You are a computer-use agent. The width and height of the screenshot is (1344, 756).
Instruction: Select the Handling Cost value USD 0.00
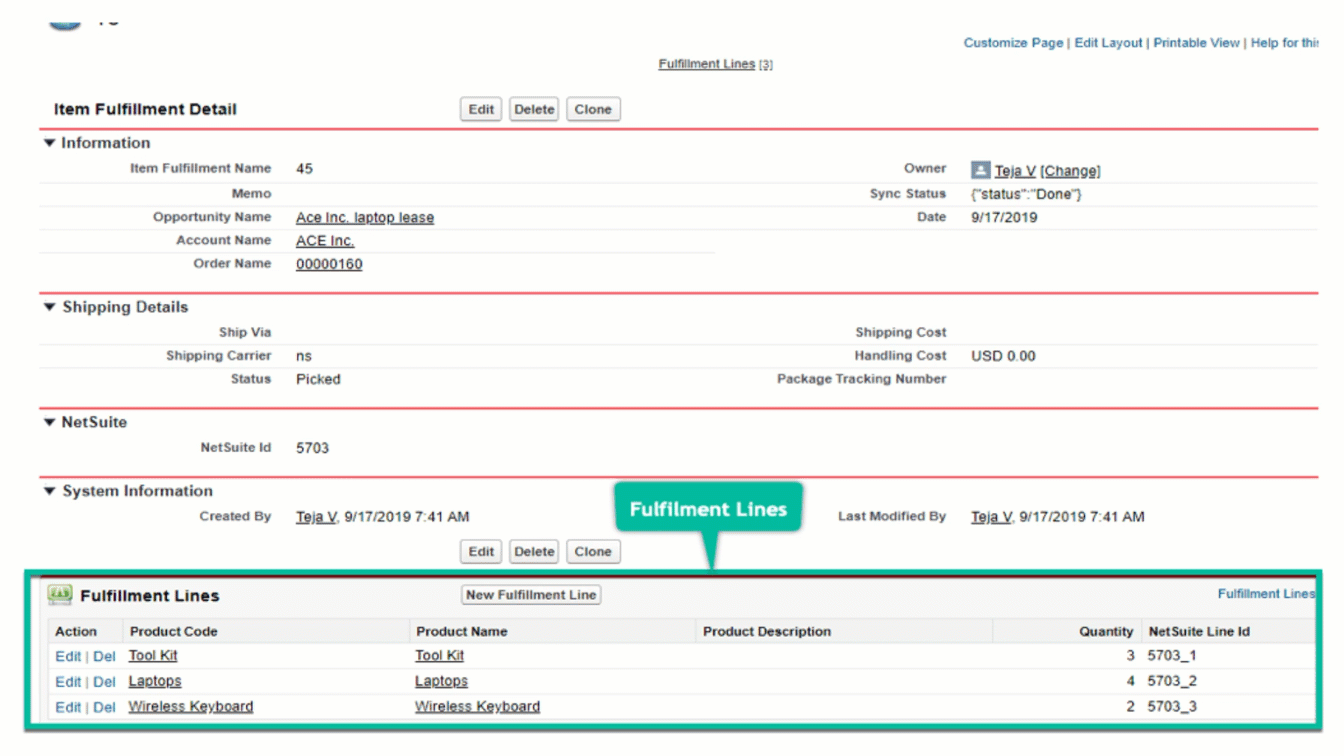click(1003, 356)
